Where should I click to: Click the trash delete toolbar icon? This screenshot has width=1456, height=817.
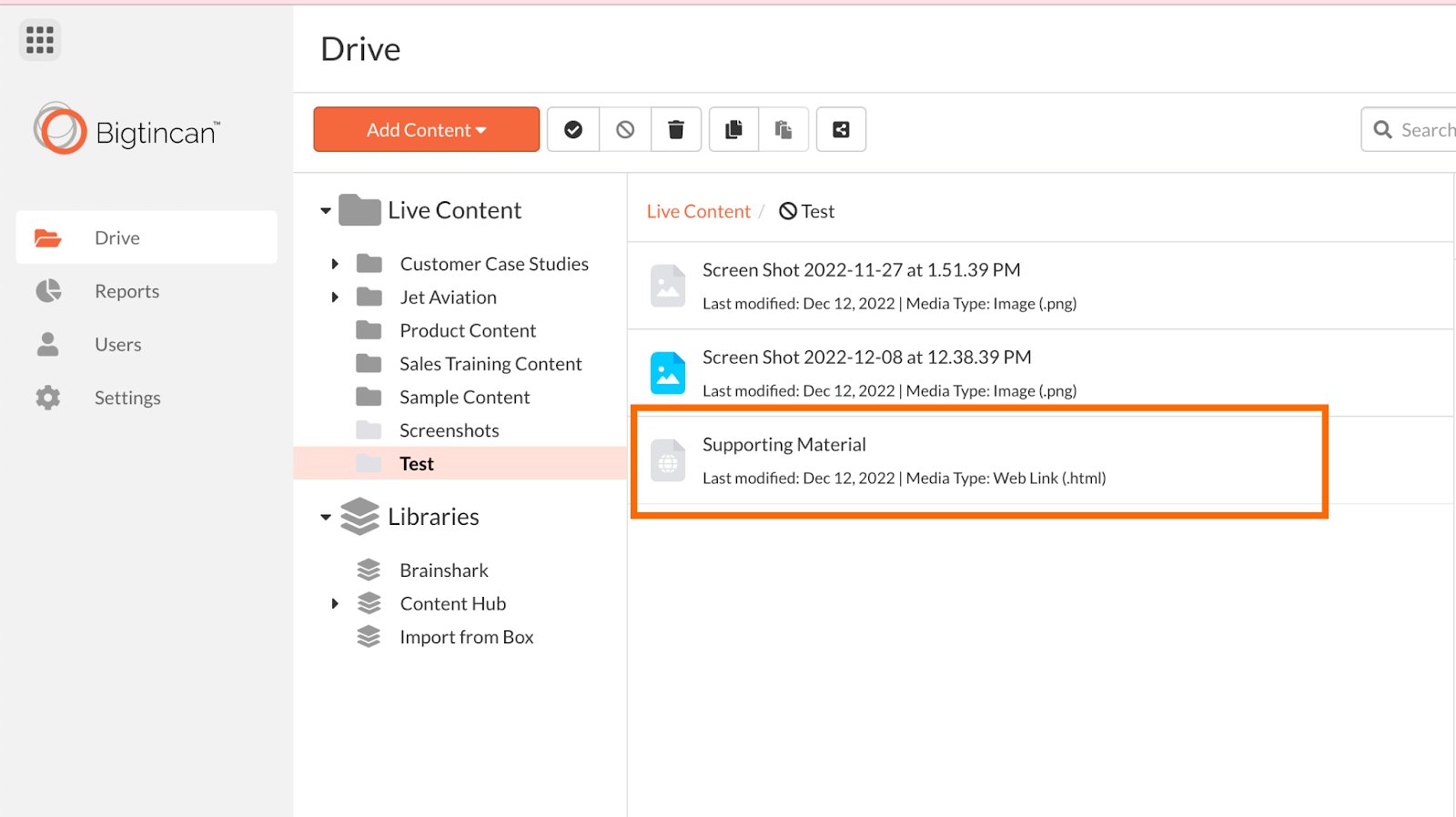tap(676, 129)
